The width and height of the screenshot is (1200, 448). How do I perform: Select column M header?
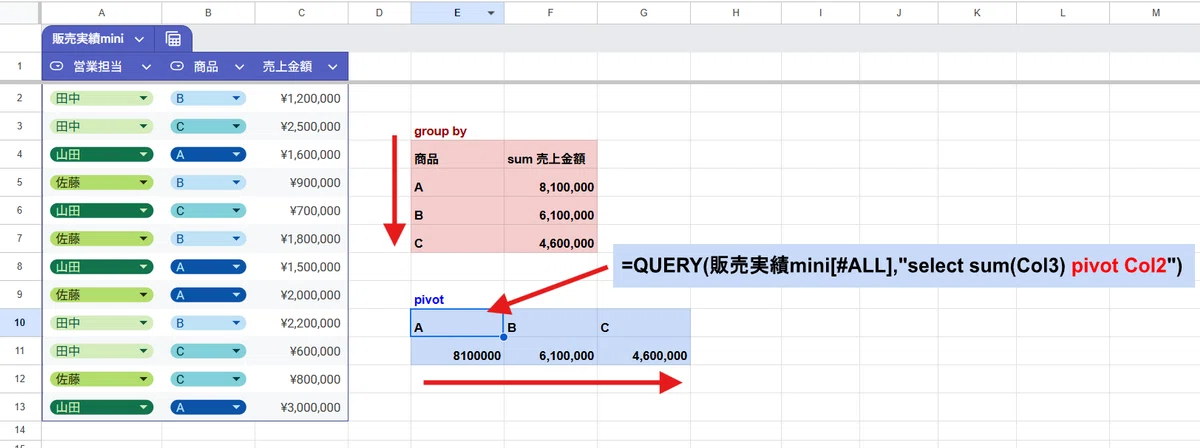click(x=1156, y=13)
